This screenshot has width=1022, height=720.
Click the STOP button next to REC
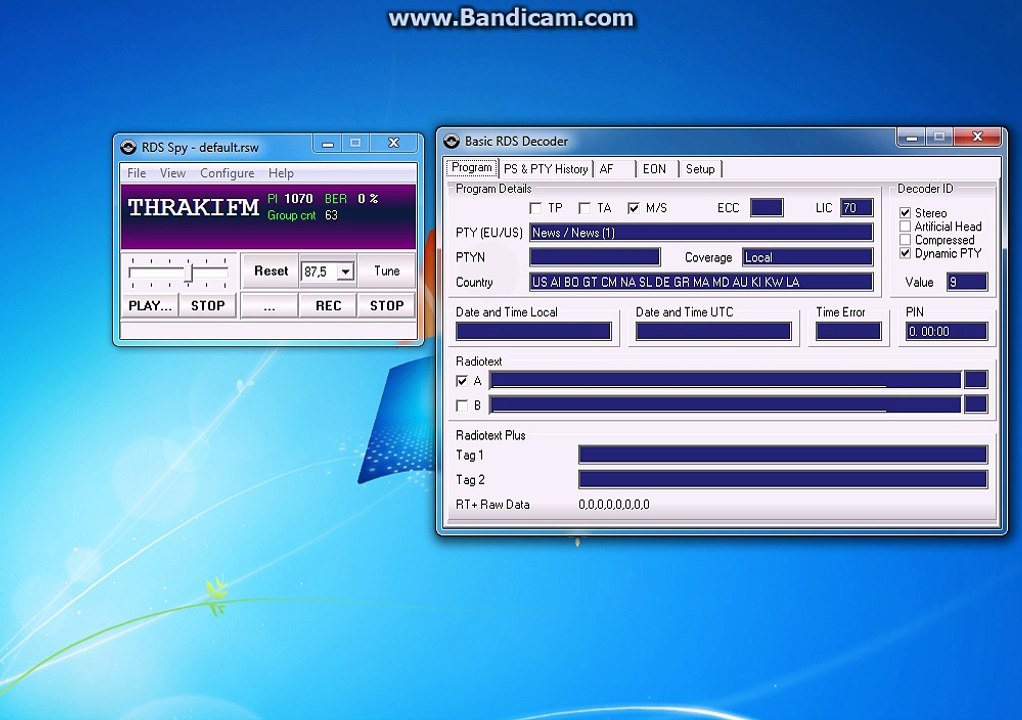387,306
